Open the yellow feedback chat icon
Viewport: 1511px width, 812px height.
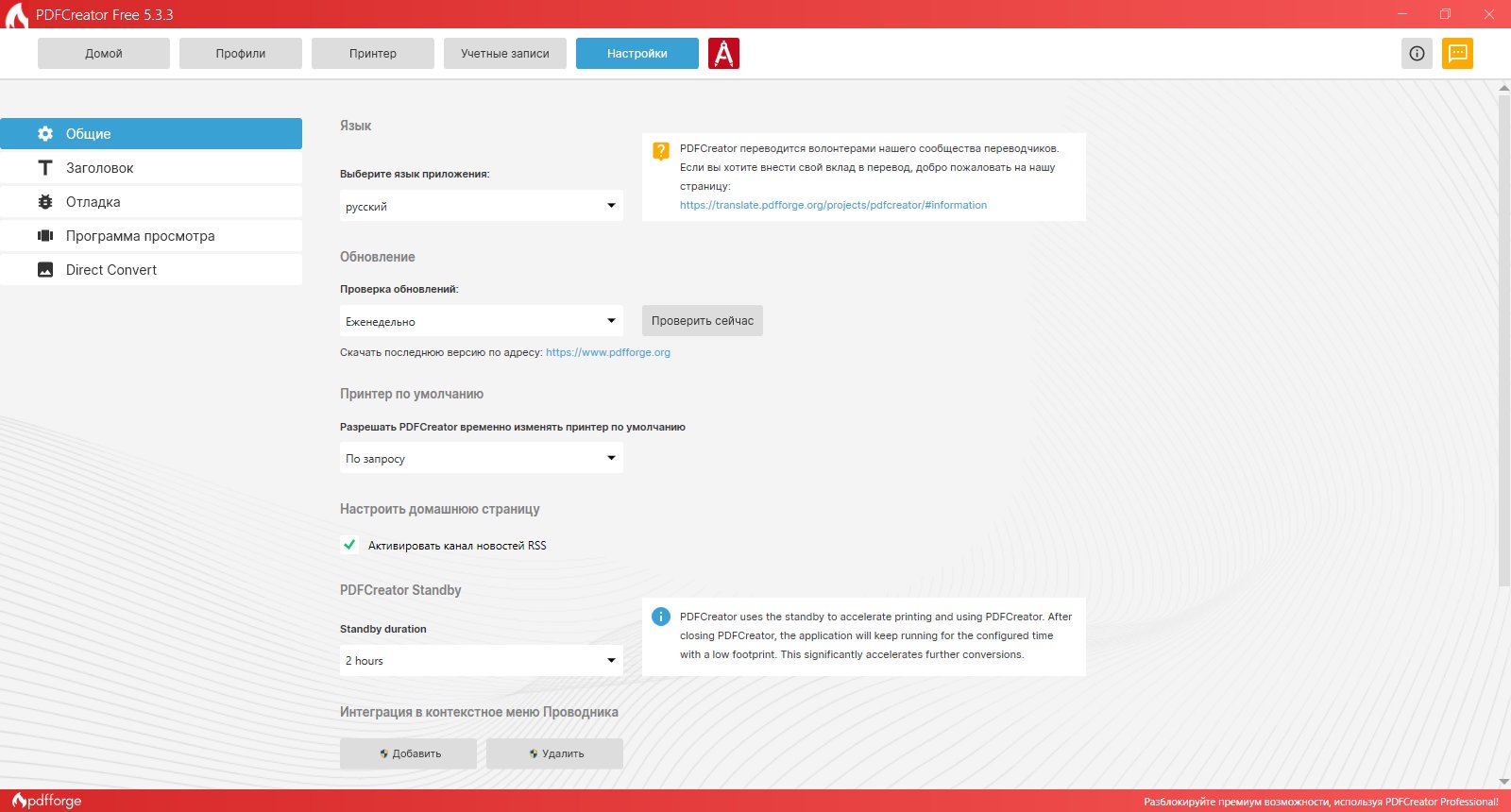pos(1457,54)
